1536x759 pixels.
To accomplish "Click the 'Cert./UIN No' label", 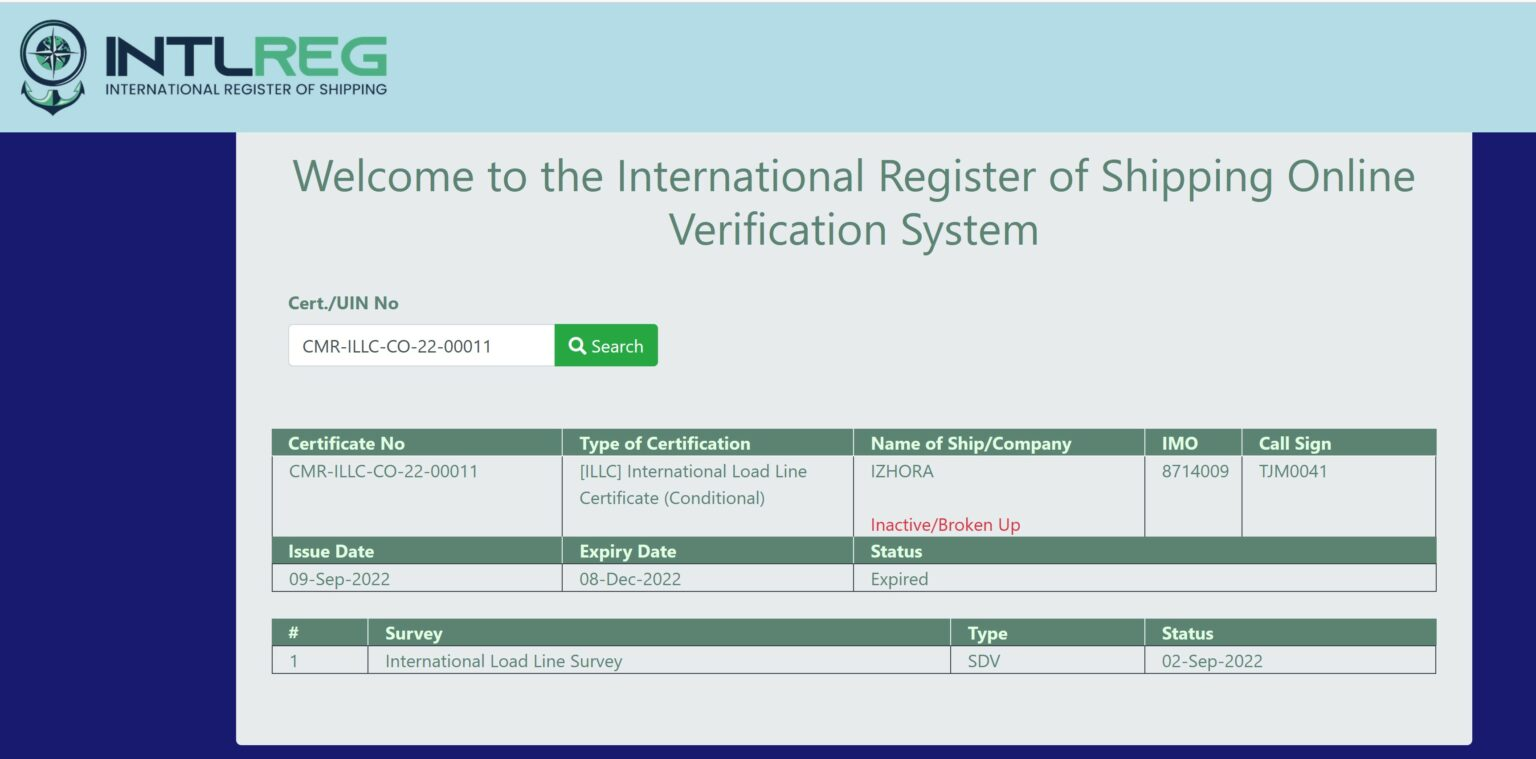I will click(x=343, y=303).
